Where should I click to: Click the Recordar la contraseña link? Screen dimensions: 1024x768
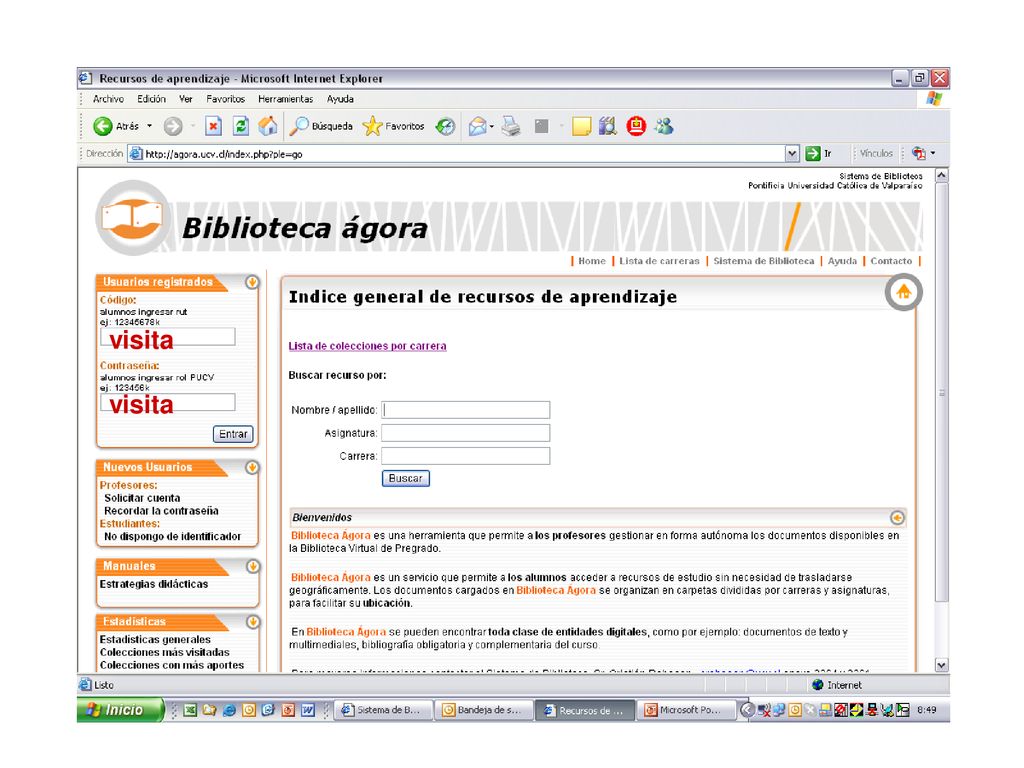pyautogui.click(x=161, y=511)
